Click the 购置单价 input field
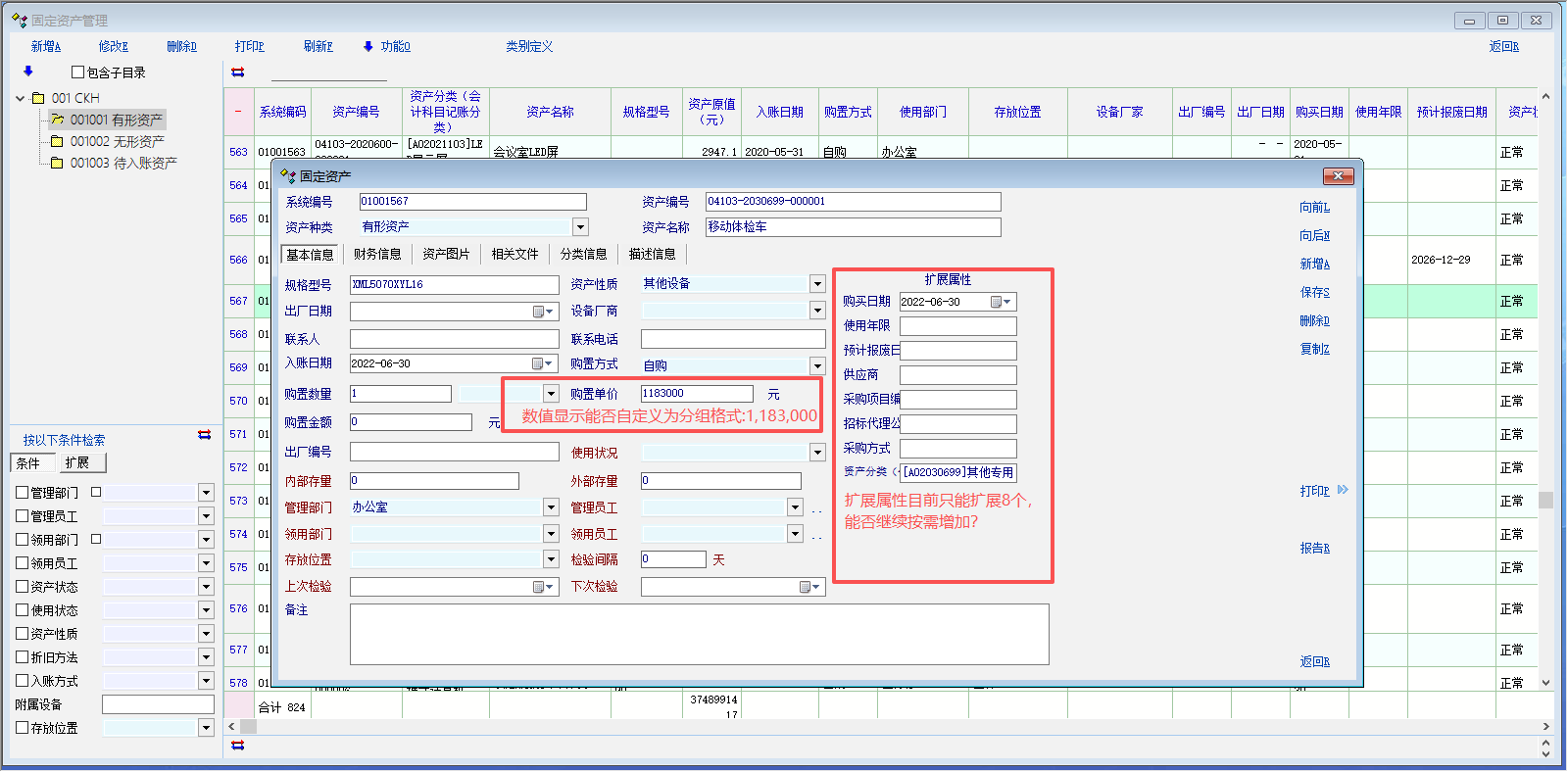This screenshot has width=1568, height=772. click(698, 394)
